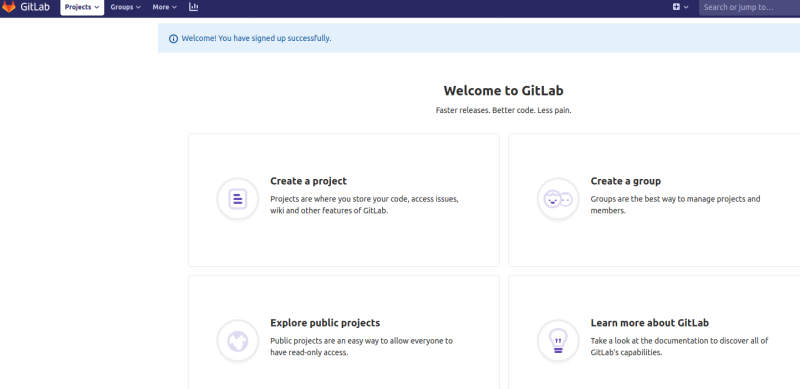Screen dimensions: 800x389
Task: Click the lightbulb documentation icon
Action: tap(558, 341)
